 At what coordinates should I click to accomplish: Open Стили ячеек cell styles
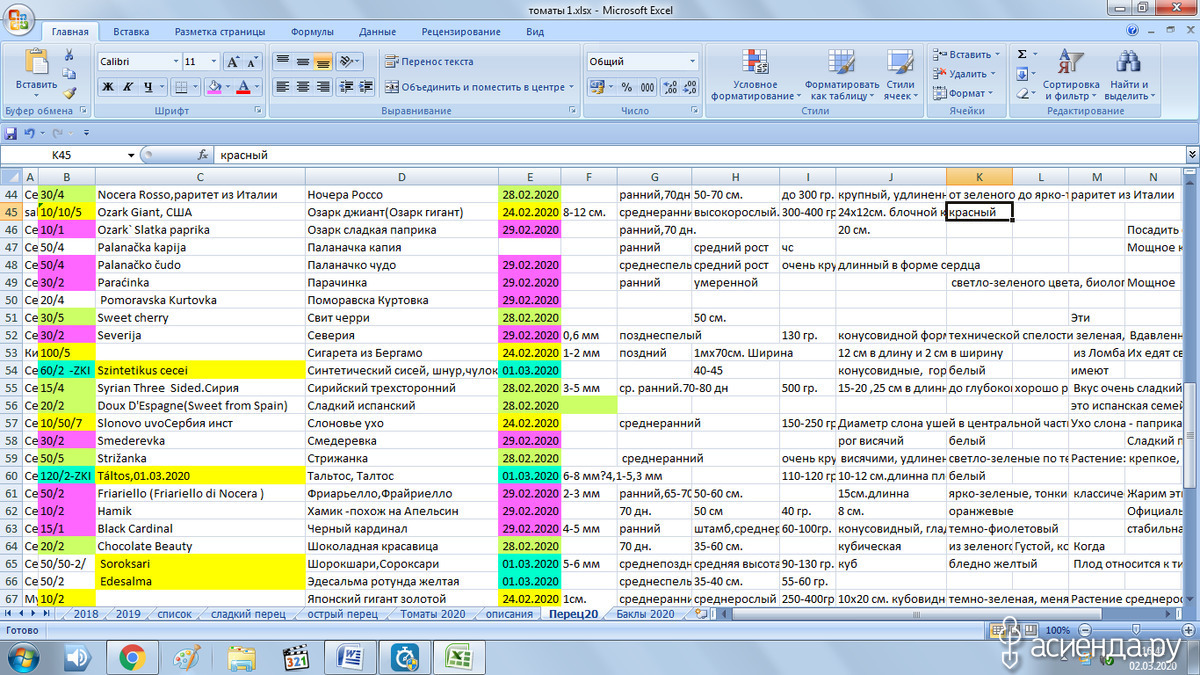pyautogui.click(x=900, y=74)
